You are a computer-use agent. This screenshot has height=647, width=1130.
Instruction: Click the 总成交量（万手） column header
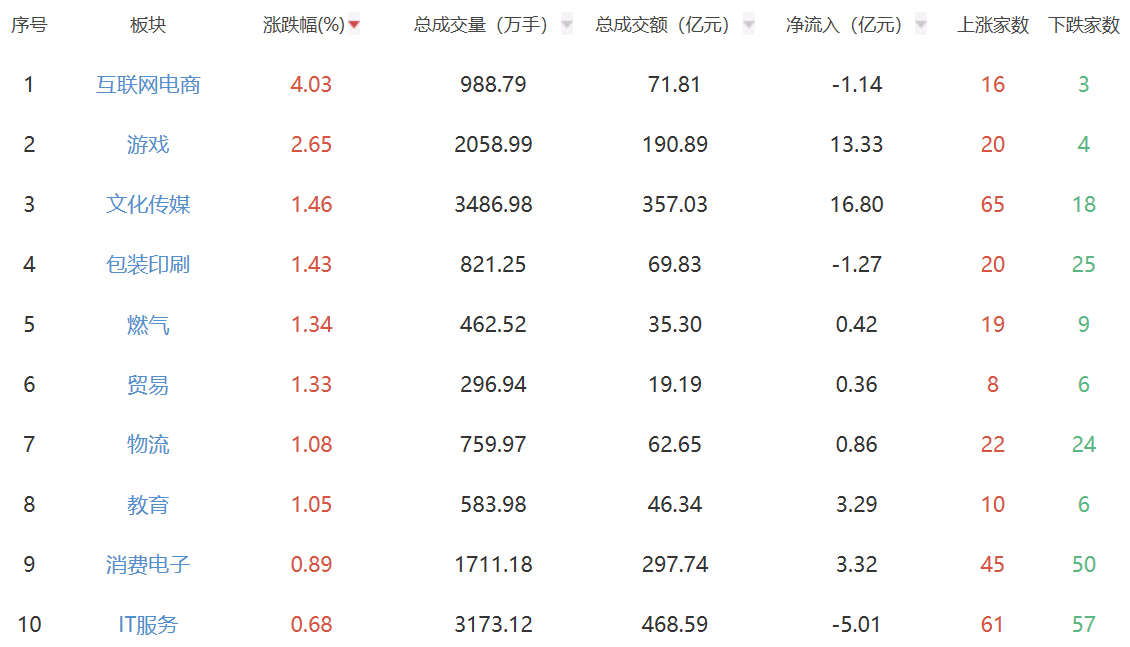coord(481,25)
